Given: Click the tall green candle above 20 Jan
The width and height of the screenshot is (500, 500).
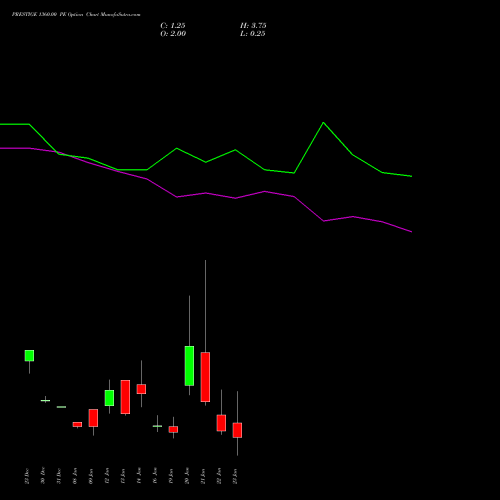Looking at the screenshot, I should pyautogui.click(x=189, y=366).
